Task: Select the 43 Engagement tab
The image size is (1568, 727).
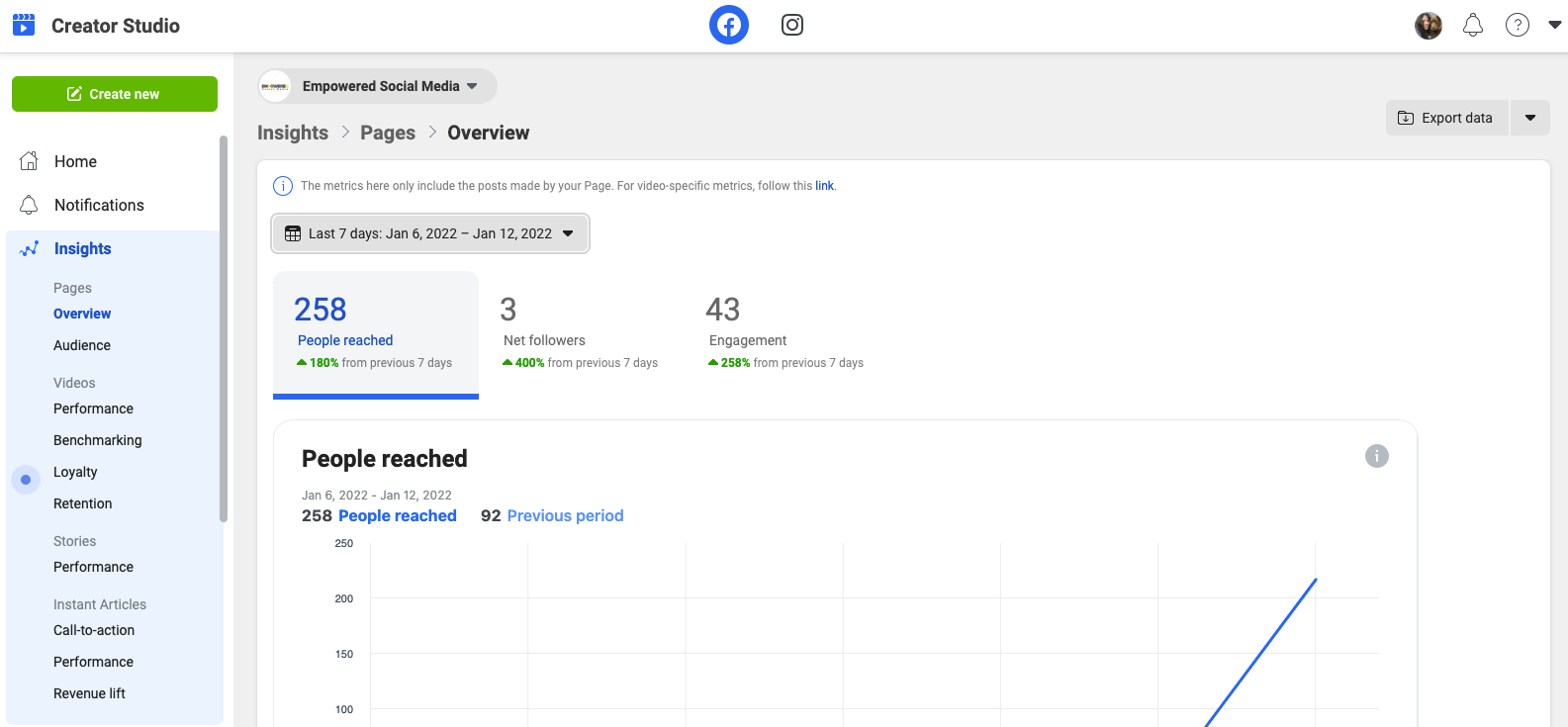Action: [787, 334]
